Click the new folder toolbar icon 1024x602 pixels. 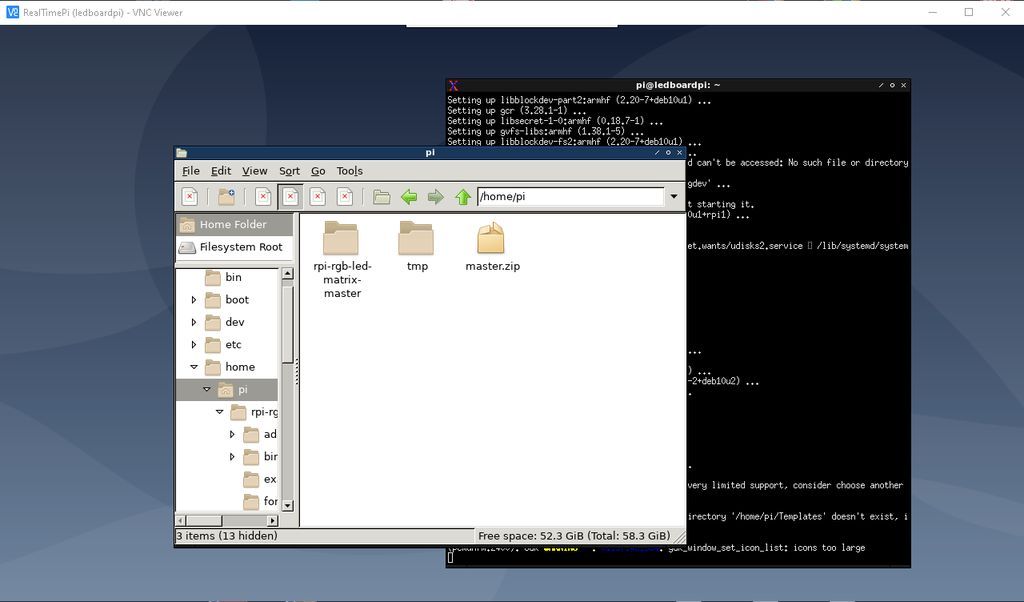pos(226,197)
